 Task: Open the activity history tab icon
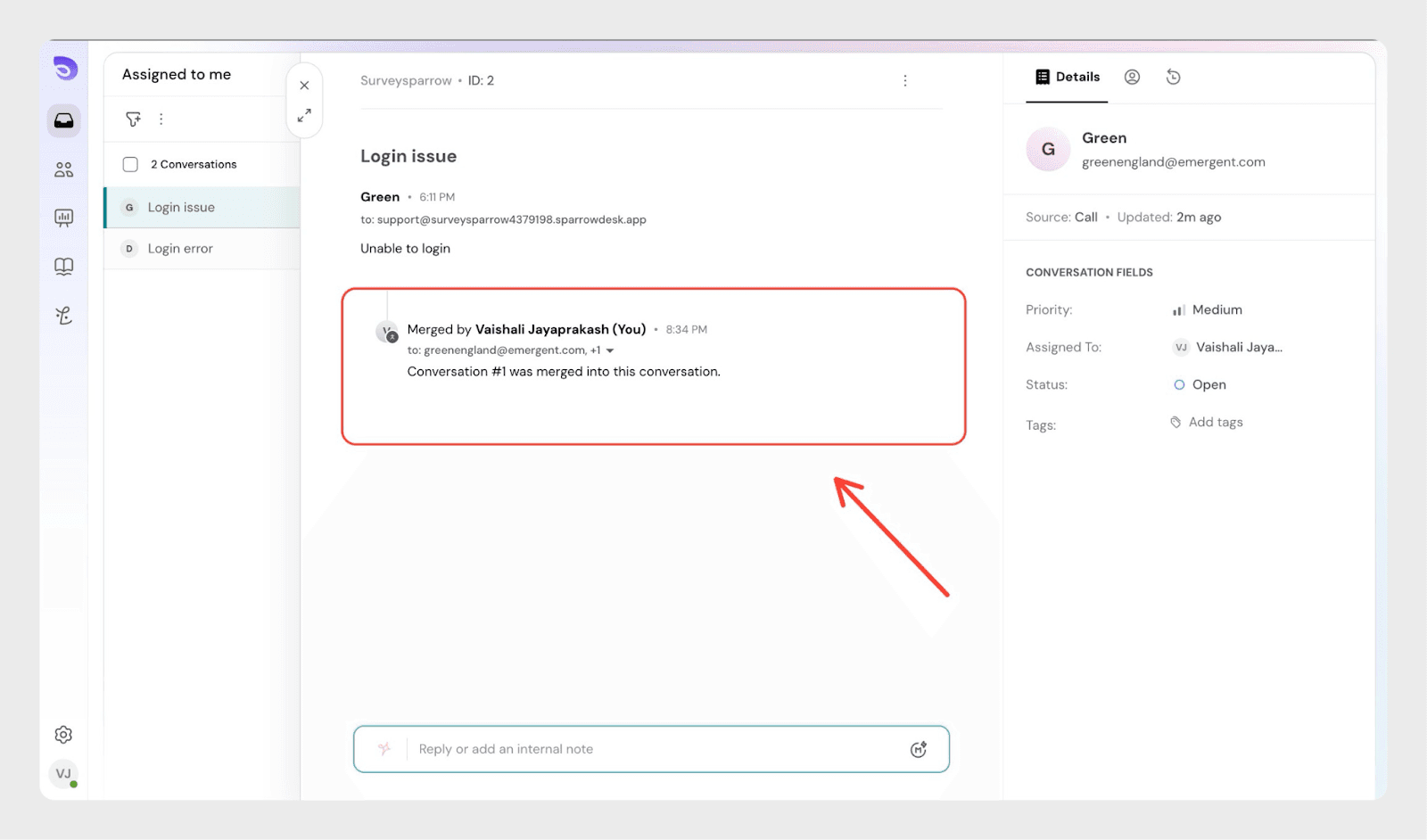[1173, 78]
